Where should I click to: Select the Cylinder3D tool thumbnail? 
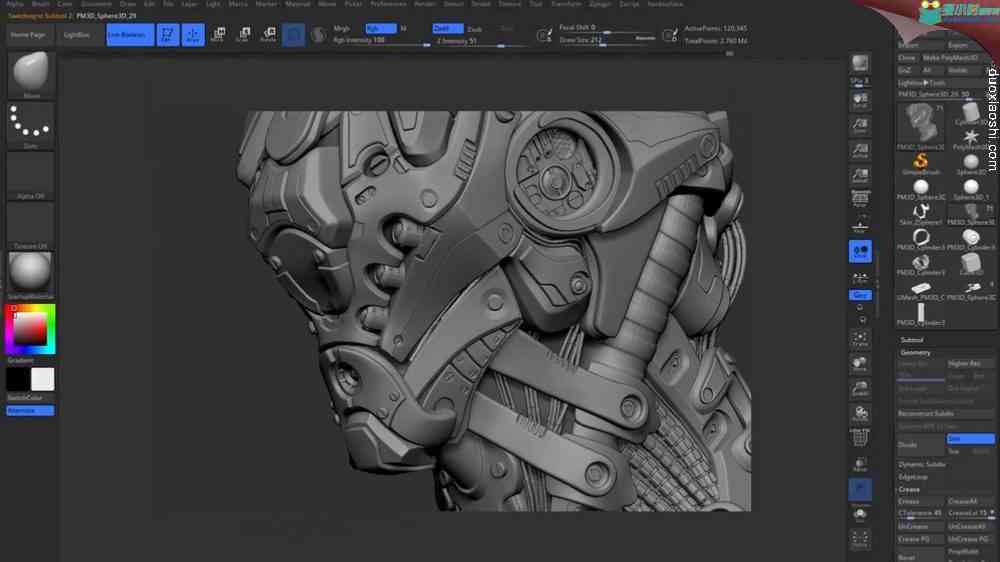[971, 114]
